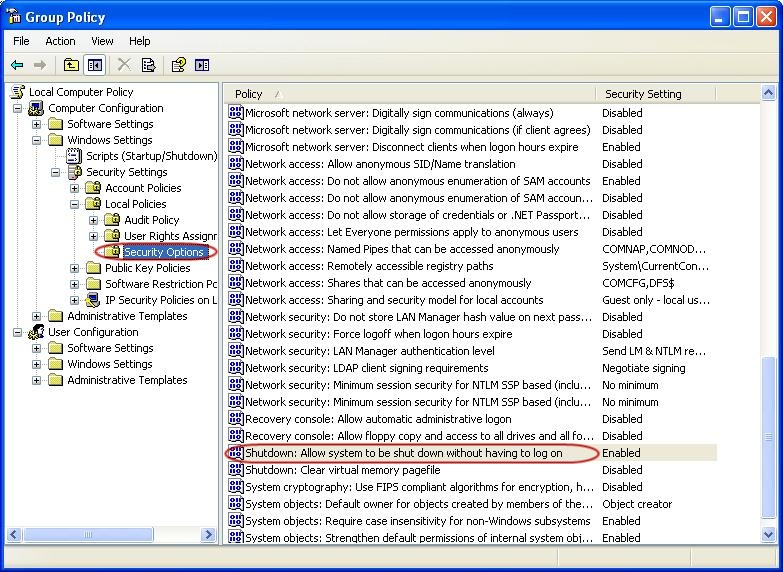Expand Administrative Templates under Computer Configuration
Screen dimensions: 783x572
pos(36,316)
